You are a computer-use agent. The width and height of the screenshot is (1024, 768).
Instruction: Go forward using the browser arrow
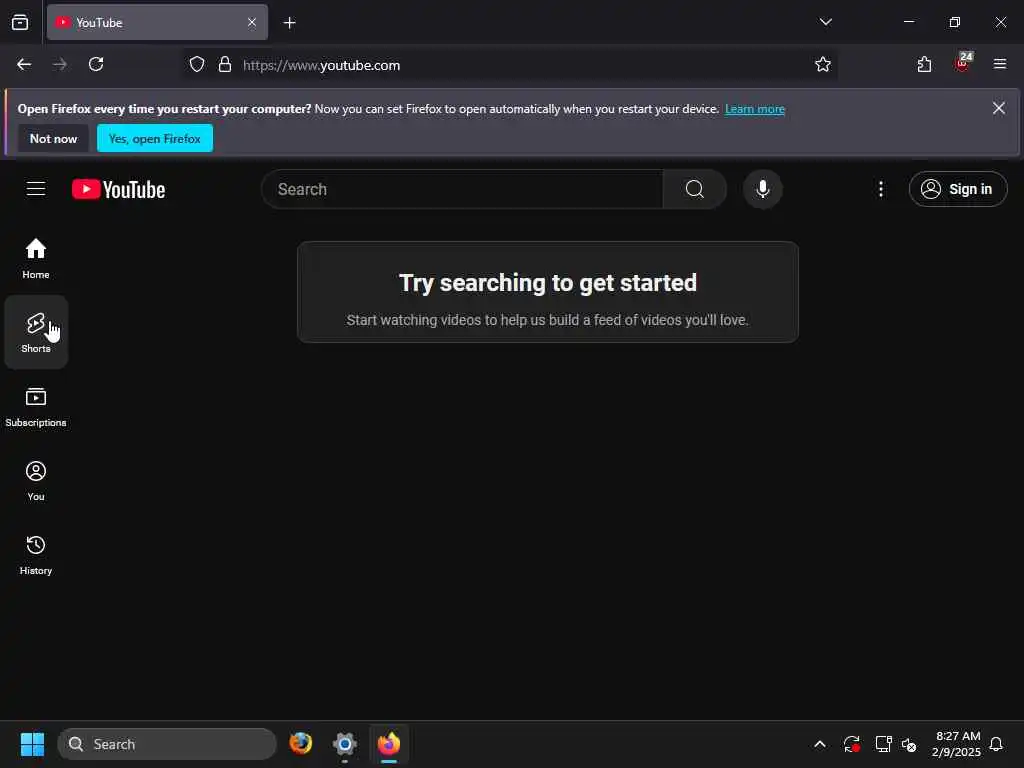pos(60,65)
